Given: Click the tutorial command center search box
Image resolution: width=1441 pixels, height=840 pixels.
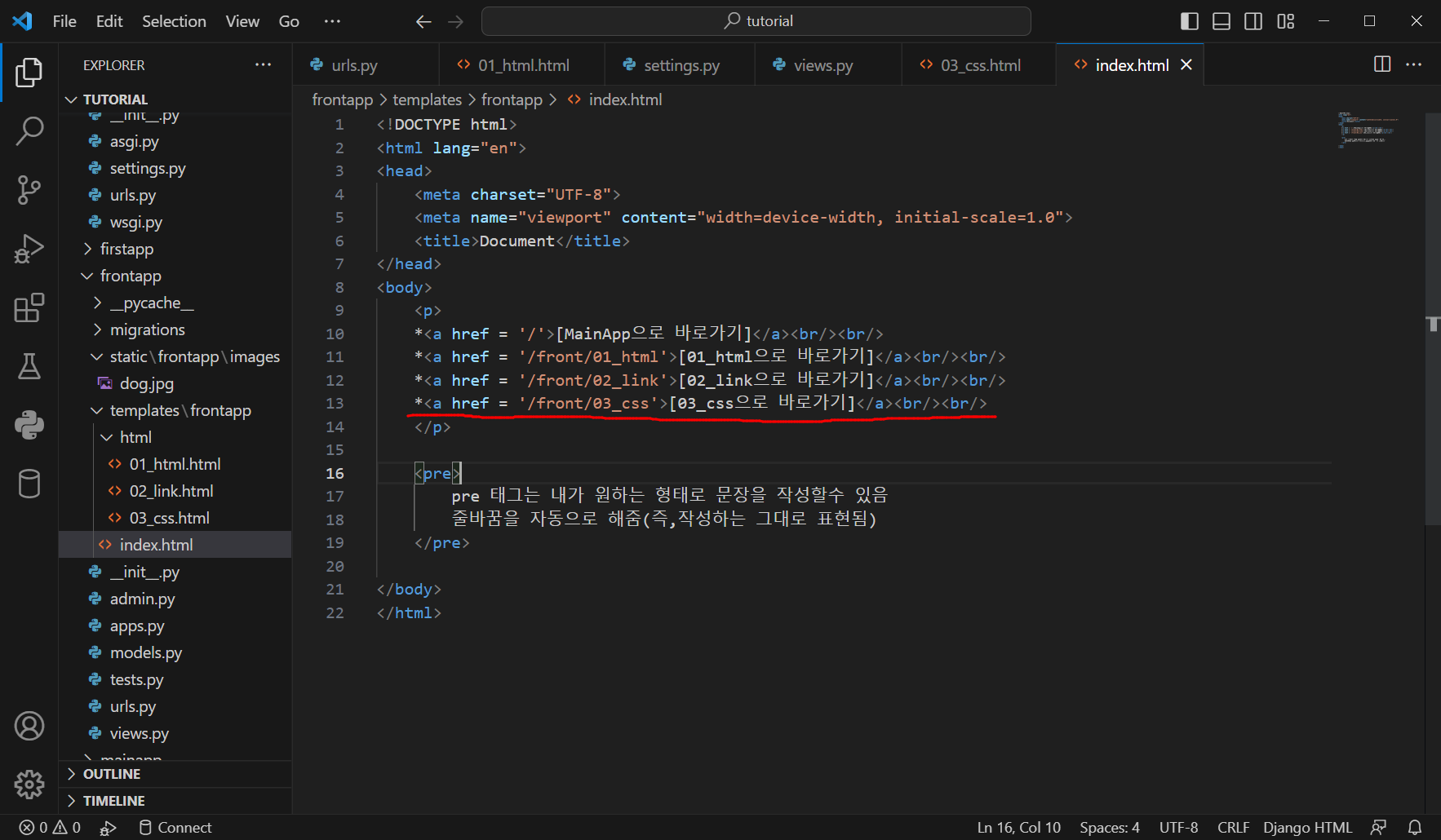Looking at the screenshot, I should (x=756, y=21).
